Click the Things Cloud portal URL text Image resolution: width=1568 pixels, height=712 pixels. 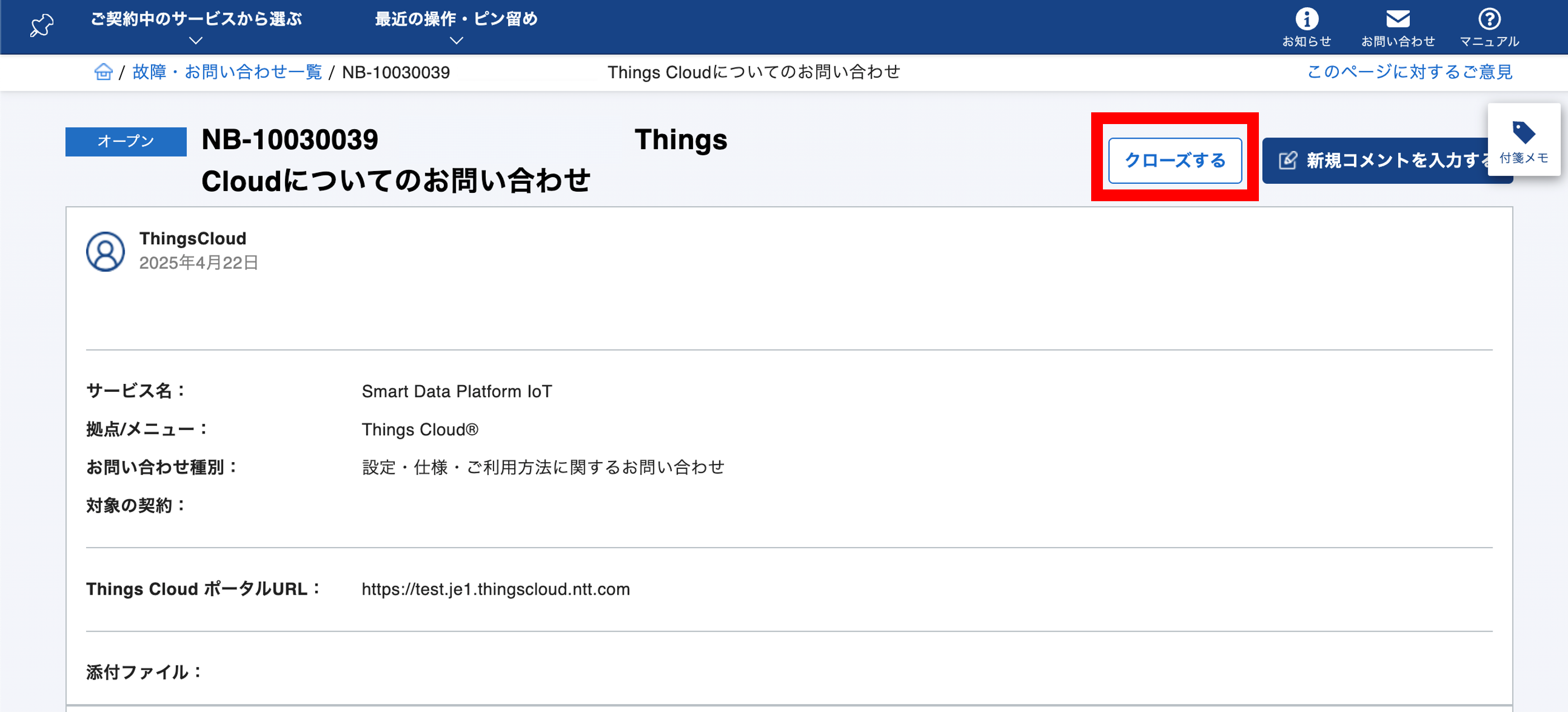[495, 589]
